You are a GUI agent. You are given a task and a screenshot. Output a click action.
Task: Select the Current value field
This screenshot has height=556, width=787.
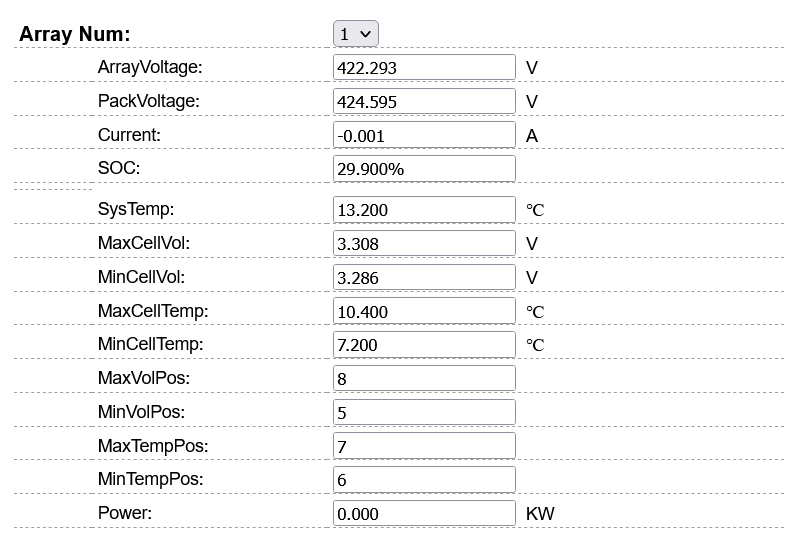pyautogui.click(x=424, y=136)
